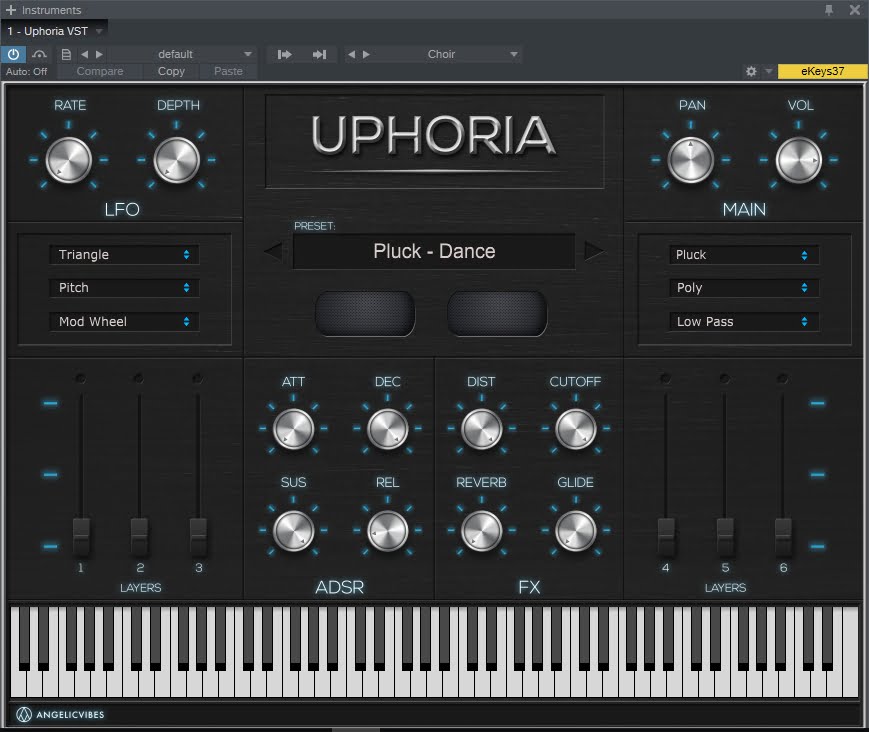Image resolution: width=869 pixels, height=732 pixels.
Task: Click the LFO RATE knob
Action: click(69, 160)
